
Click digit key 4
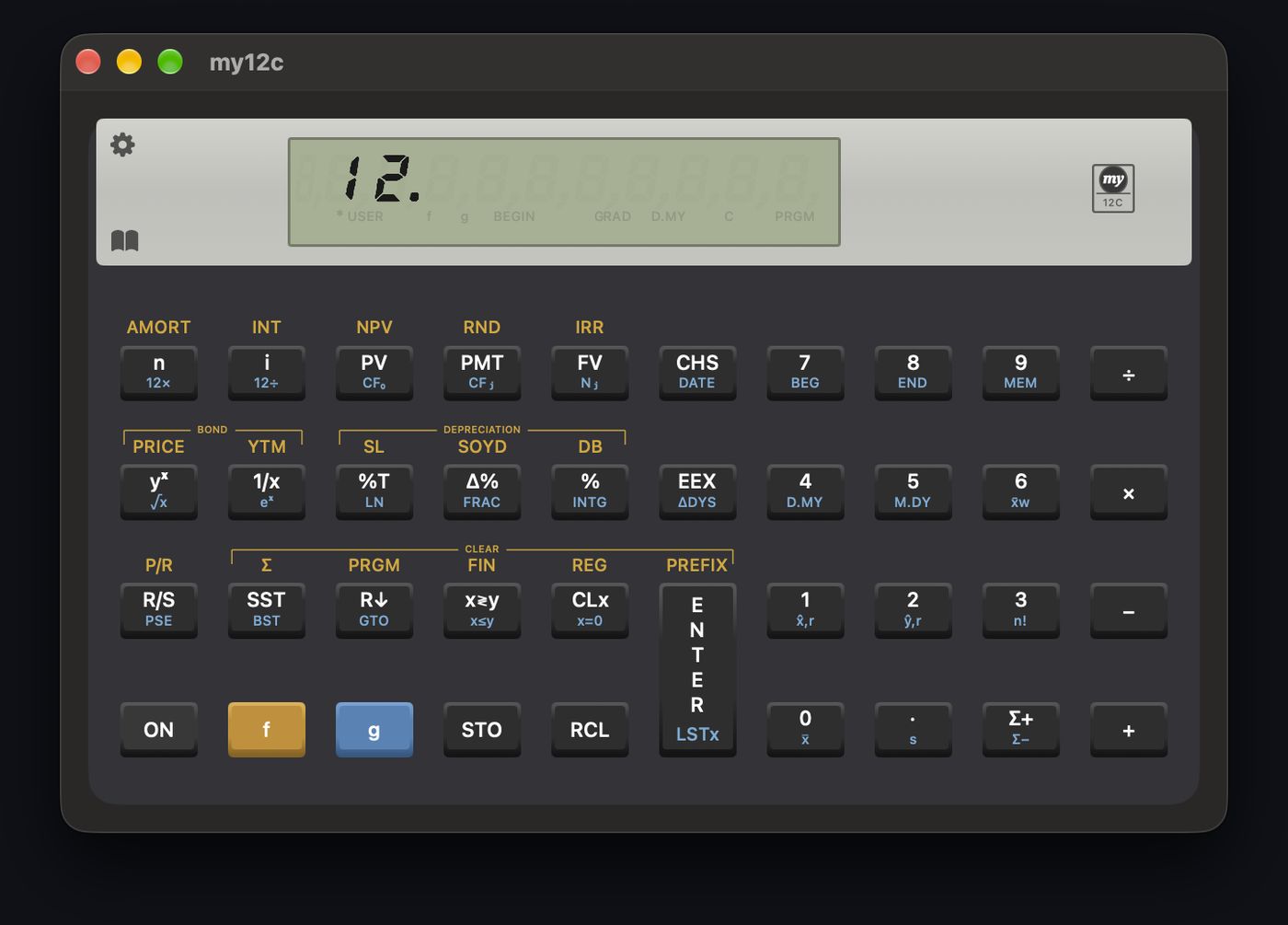coord(805,491)
